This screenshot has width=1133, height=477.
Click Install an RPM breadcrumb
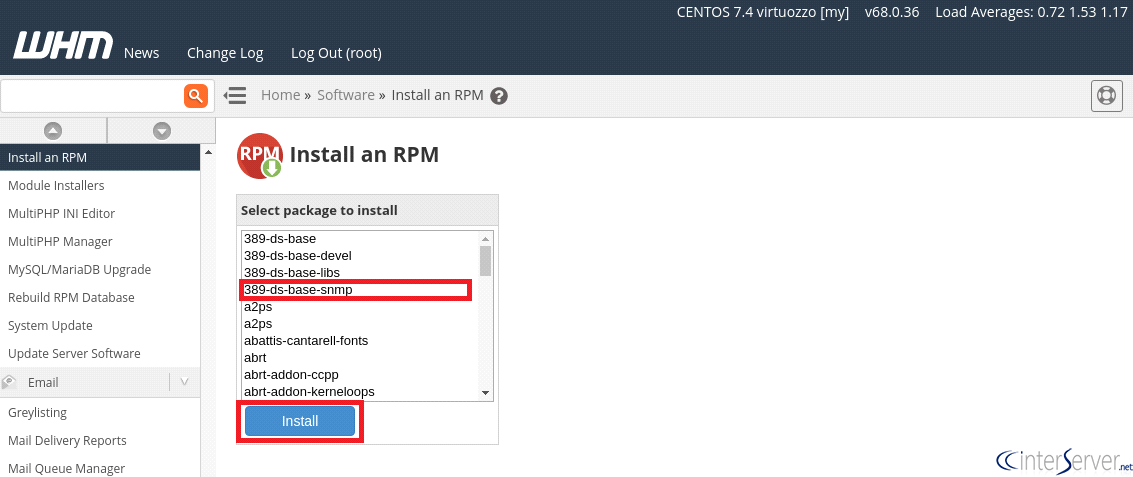pos(437,95)
